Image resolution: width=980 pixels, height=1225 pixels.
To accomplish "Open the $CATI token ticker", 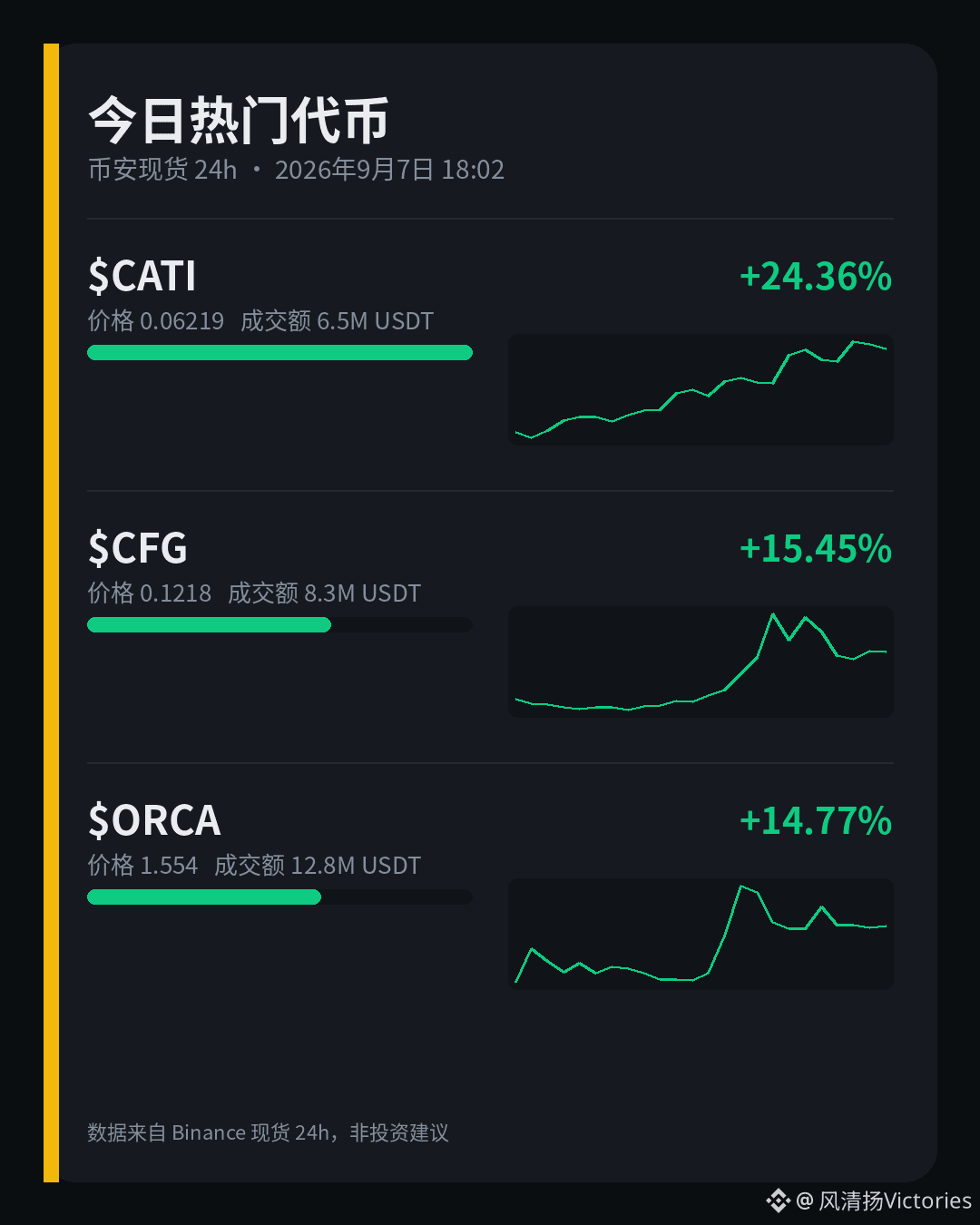I will [x=142, y=276].
